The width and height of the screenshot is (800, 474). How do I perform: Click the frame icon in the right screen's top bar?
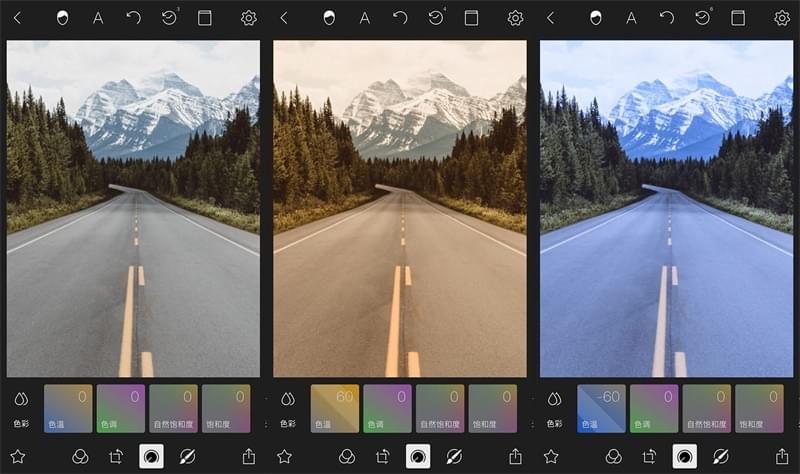coord(738,18)
